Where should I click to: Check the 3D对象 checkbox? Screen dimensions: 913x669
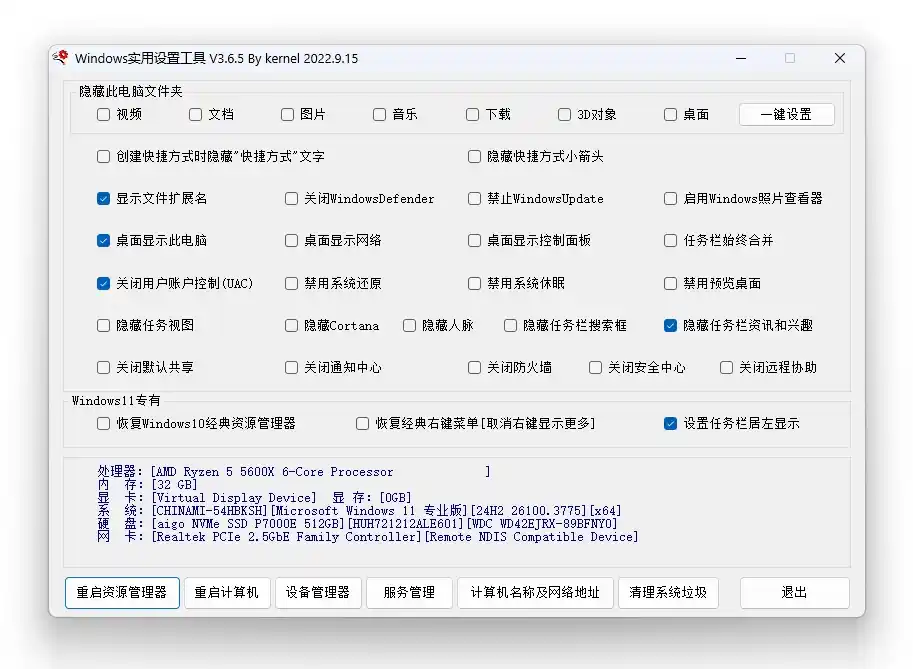pos(564,115)
